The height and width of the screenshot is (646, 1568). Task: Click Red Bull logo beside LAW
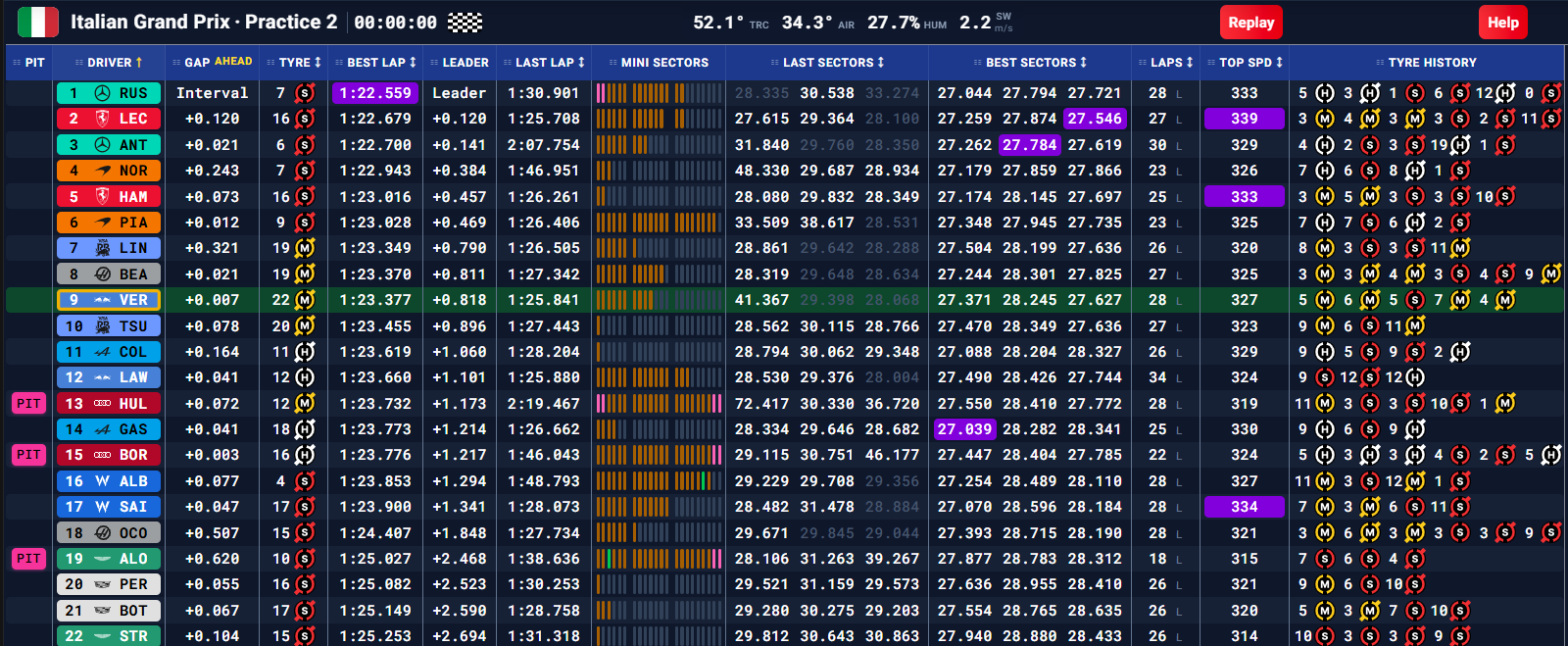point(102,377)
